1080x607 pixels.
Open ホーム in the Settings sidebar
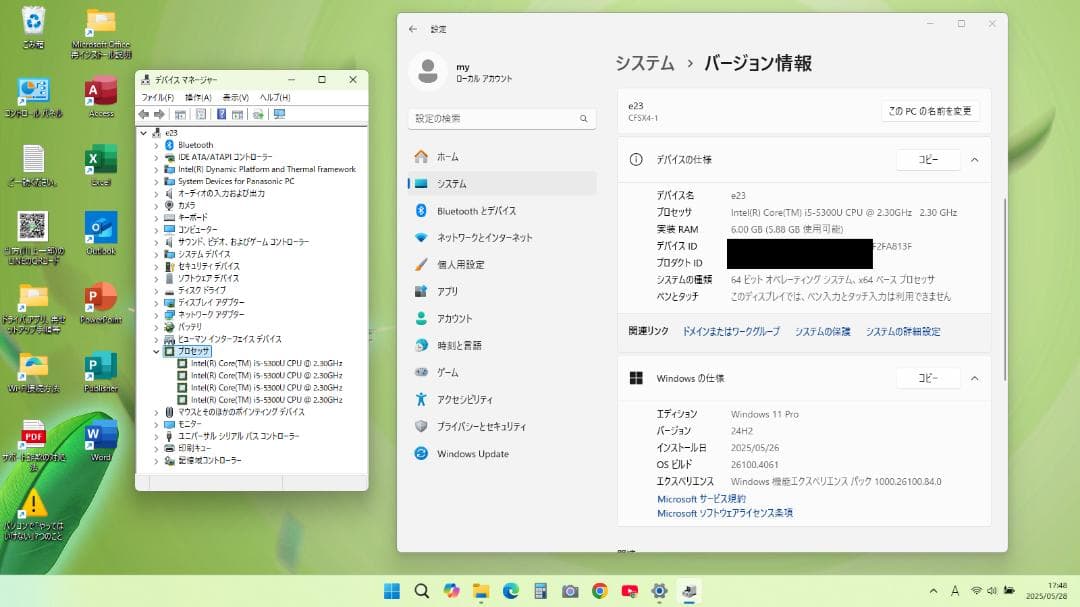click(x=449, y=156)
